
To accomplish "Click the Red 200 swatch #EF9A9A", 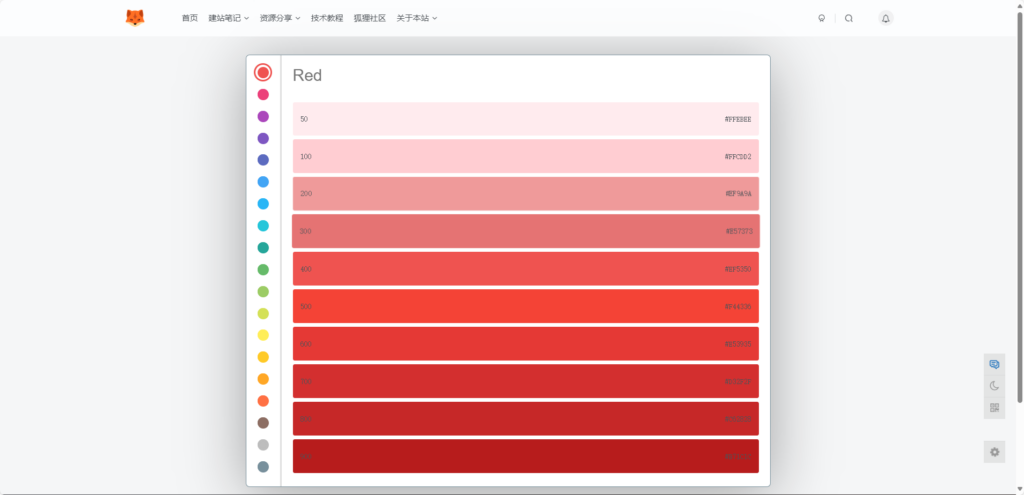I will [x=526, y=194].
